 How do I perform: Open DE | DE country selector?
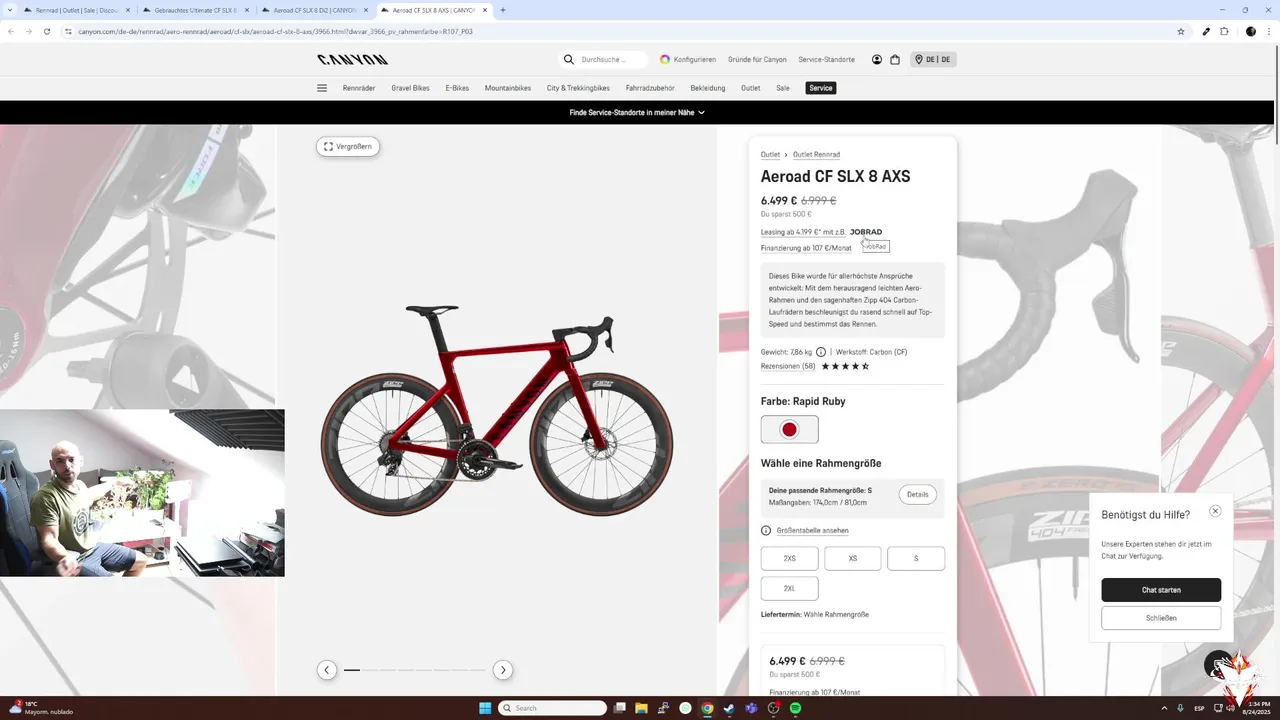click(x=933, y=59)
